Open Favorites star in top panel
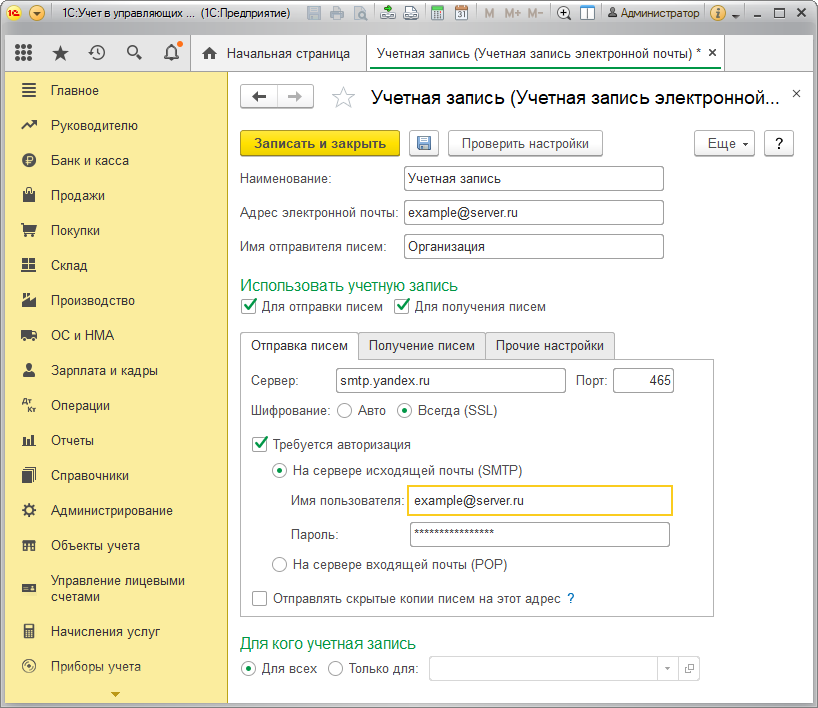818x708 pixels. [60, 53]
